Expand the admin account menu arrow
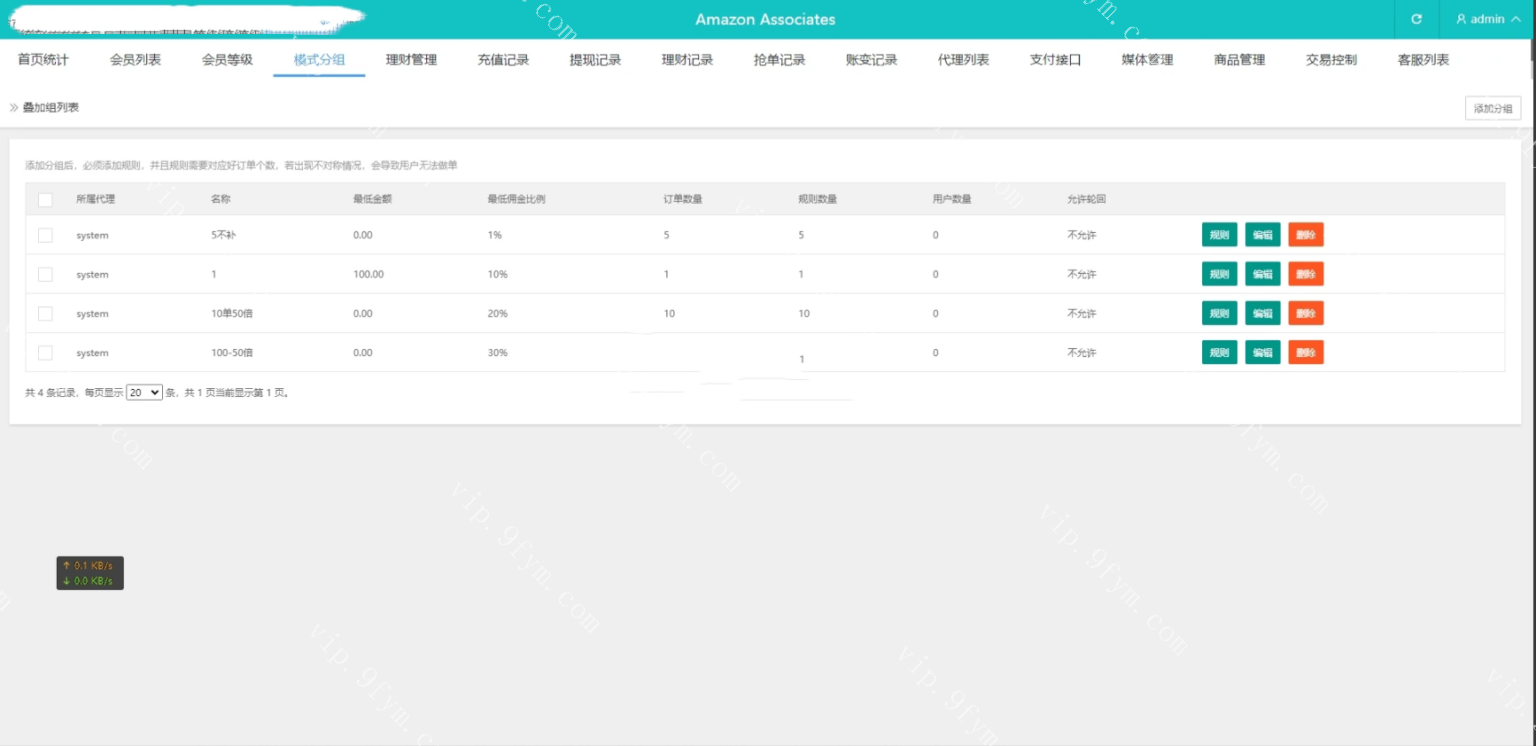Image resolution: width=1536 pixels, height=746 pixels. point(1517,19)
